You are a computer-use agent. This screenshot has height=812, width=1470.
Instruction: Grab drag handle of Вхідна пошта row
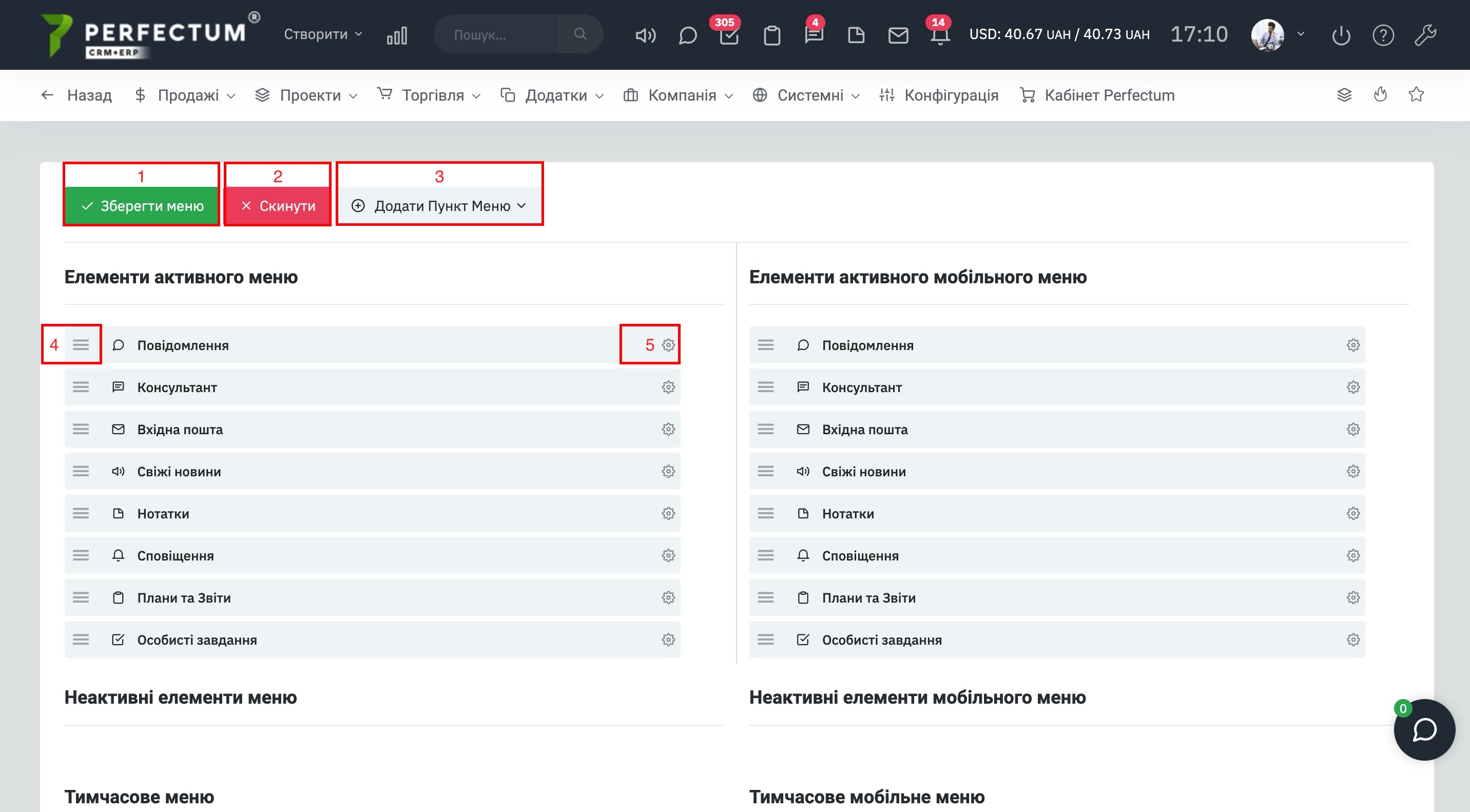point(81,429)
